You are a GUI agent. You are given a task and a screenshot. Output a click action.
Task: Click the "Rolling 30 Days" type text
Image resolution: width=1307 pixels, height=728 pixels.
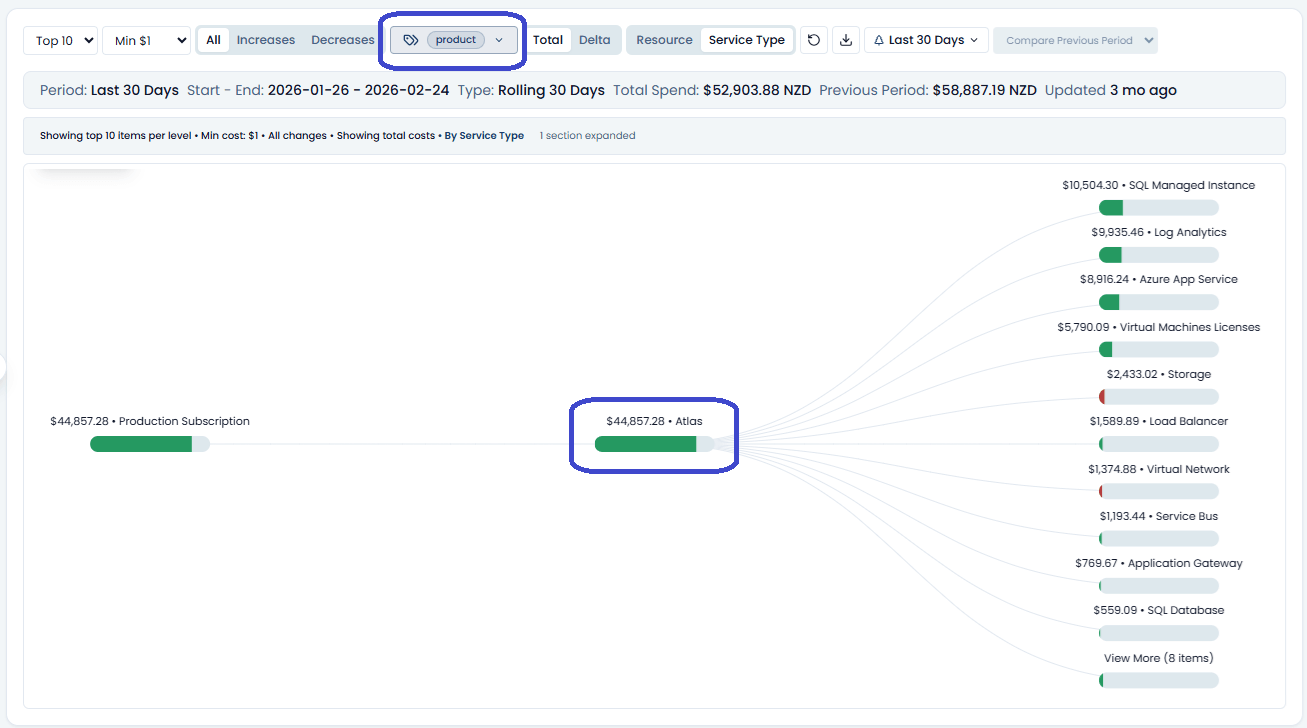(551, 90)
